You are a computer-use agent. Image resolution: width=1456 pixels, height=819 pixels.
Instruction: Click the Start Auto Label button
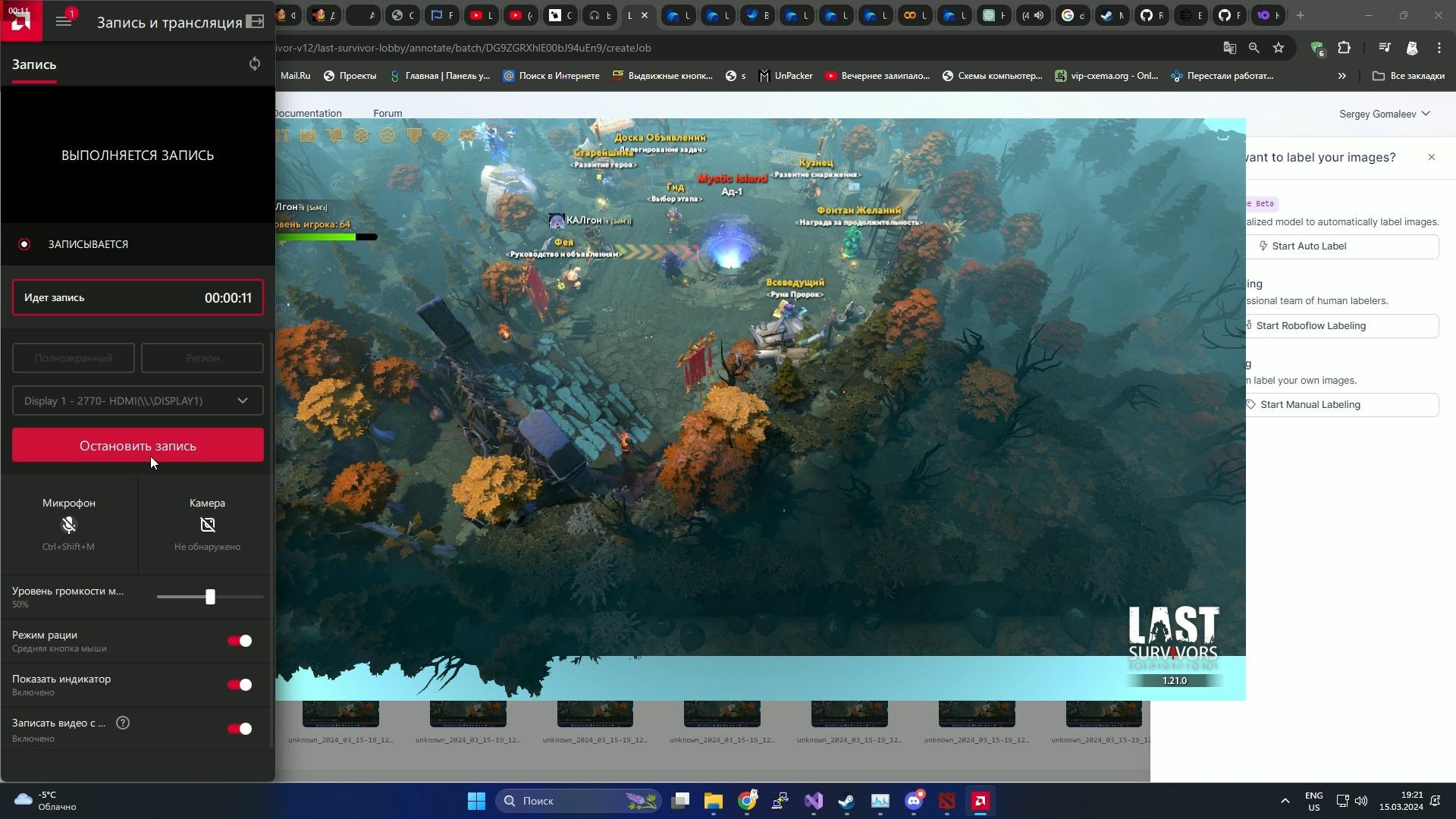pyautogui.click(x=1342, y=246)
